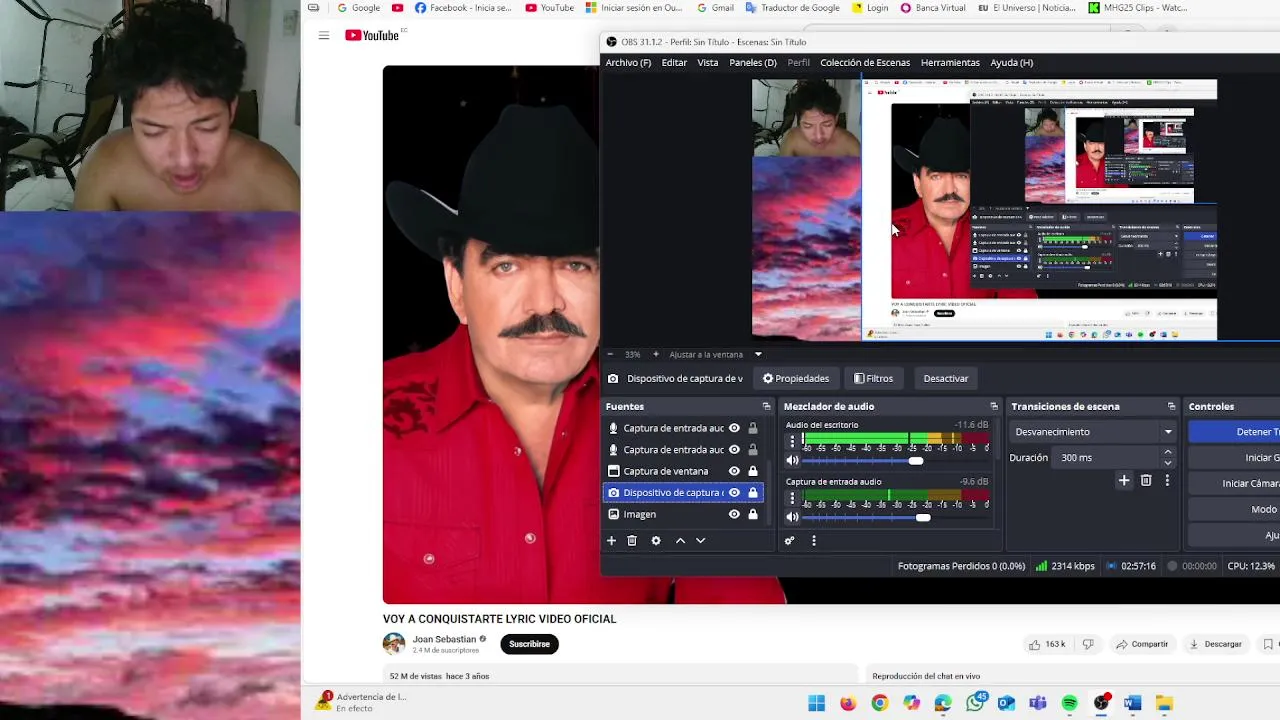The height and width of the screenshot is (720, 1280).
Task: Open audio mixer three-dot menu at bottom
Action: point(814,540)
